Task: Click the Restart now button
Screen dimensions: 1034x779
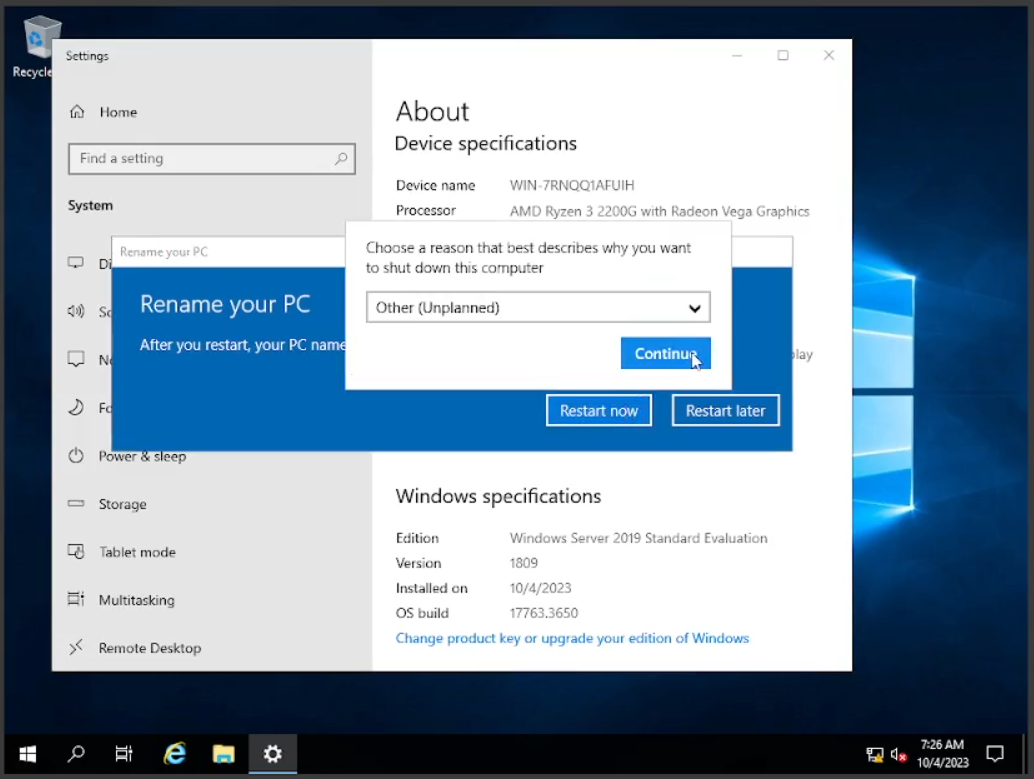Action: [x=599, y=411]
